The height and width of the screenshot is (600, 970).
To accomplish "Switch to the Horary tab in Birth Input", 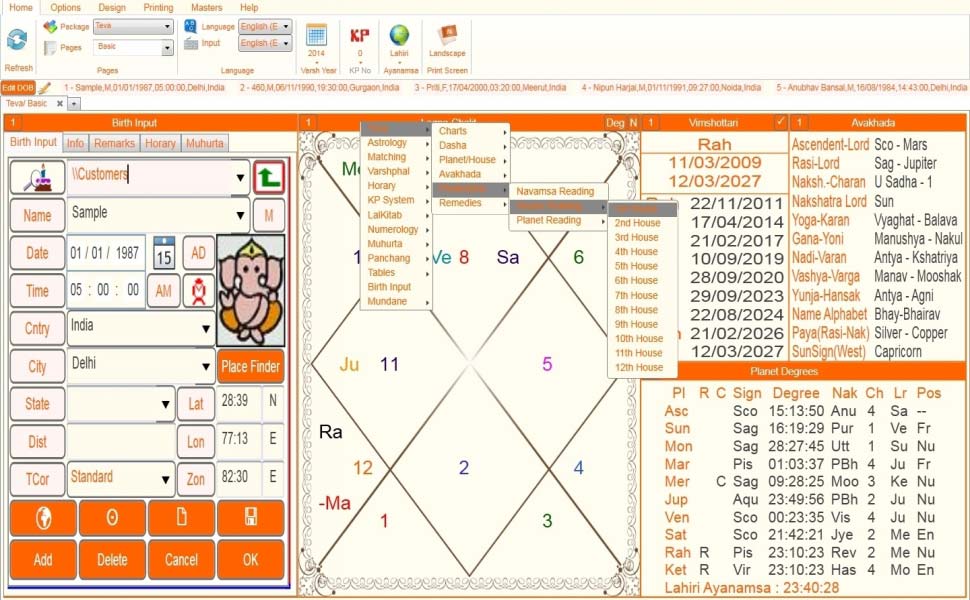I will (x=160, y=143).
